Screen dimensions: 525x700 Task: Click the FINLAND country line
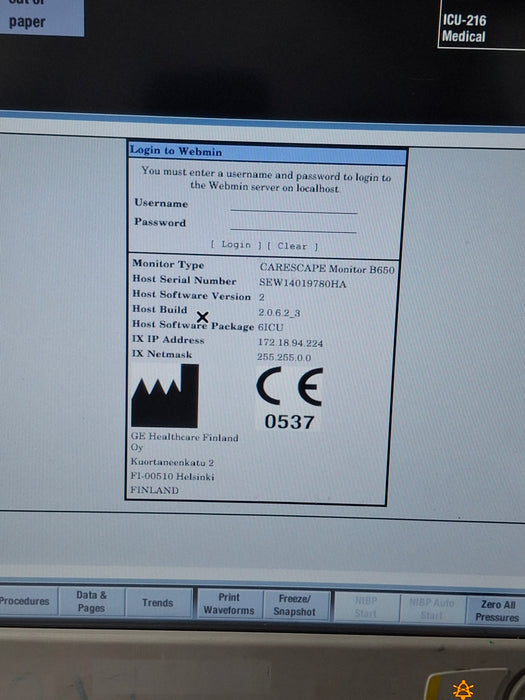(x=154, y=490)
